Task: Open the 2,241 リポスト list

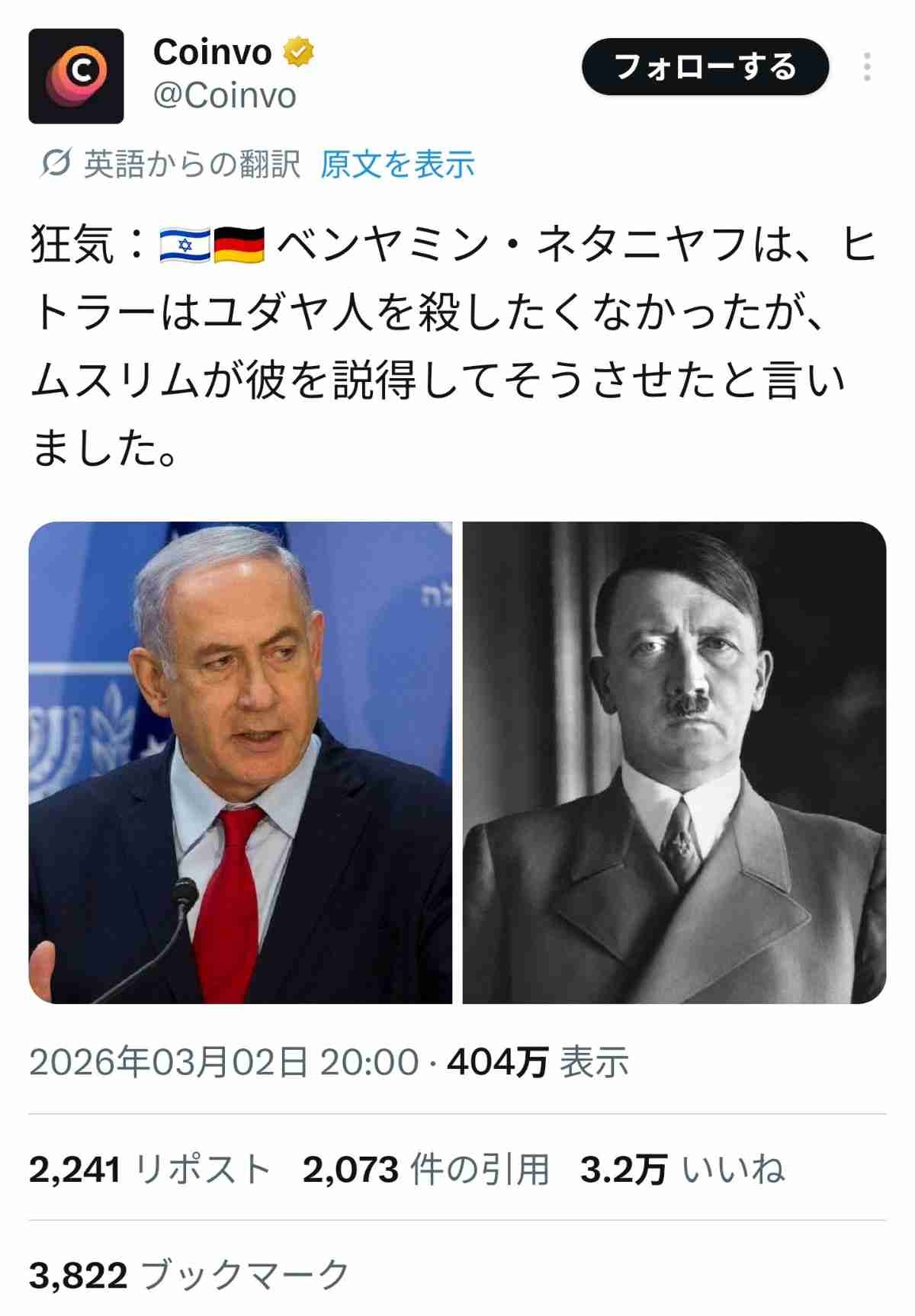Action: pyautogui.click(x=150, y=1170)
